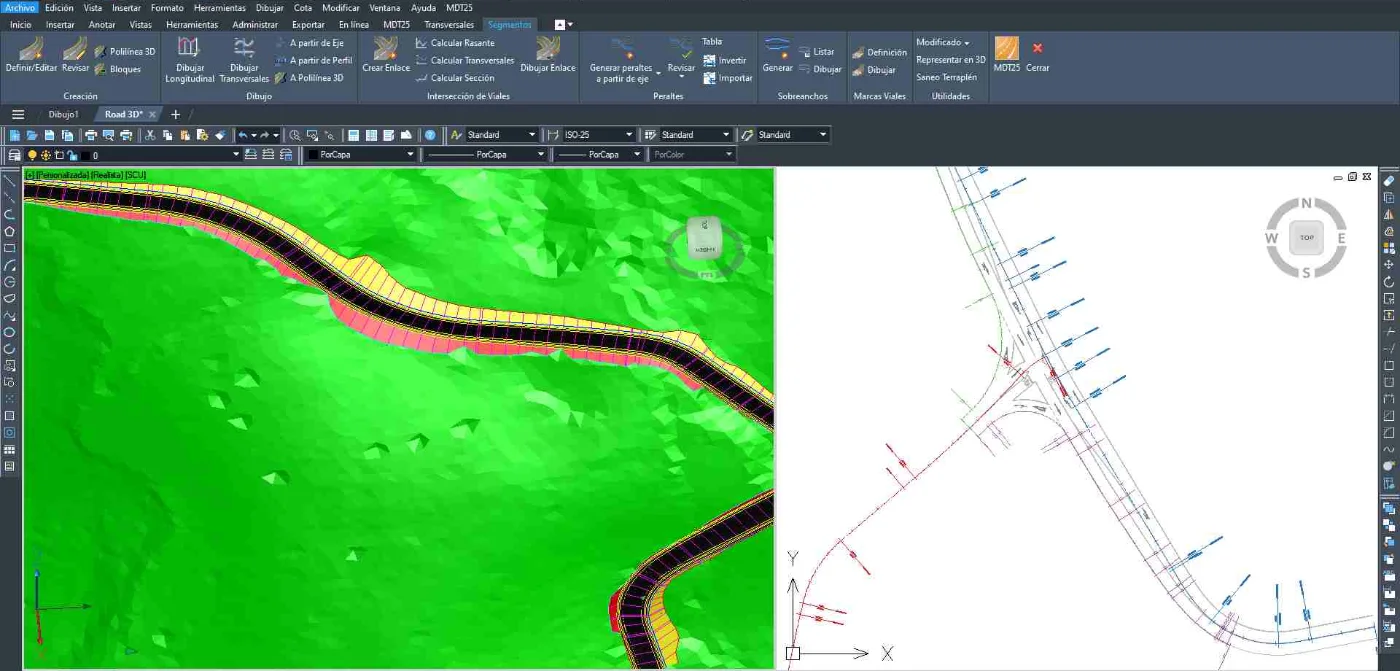Click Definición in Marcas Viales group
This screenshot has height=671, width=1400.
click(x=880, y=52)
